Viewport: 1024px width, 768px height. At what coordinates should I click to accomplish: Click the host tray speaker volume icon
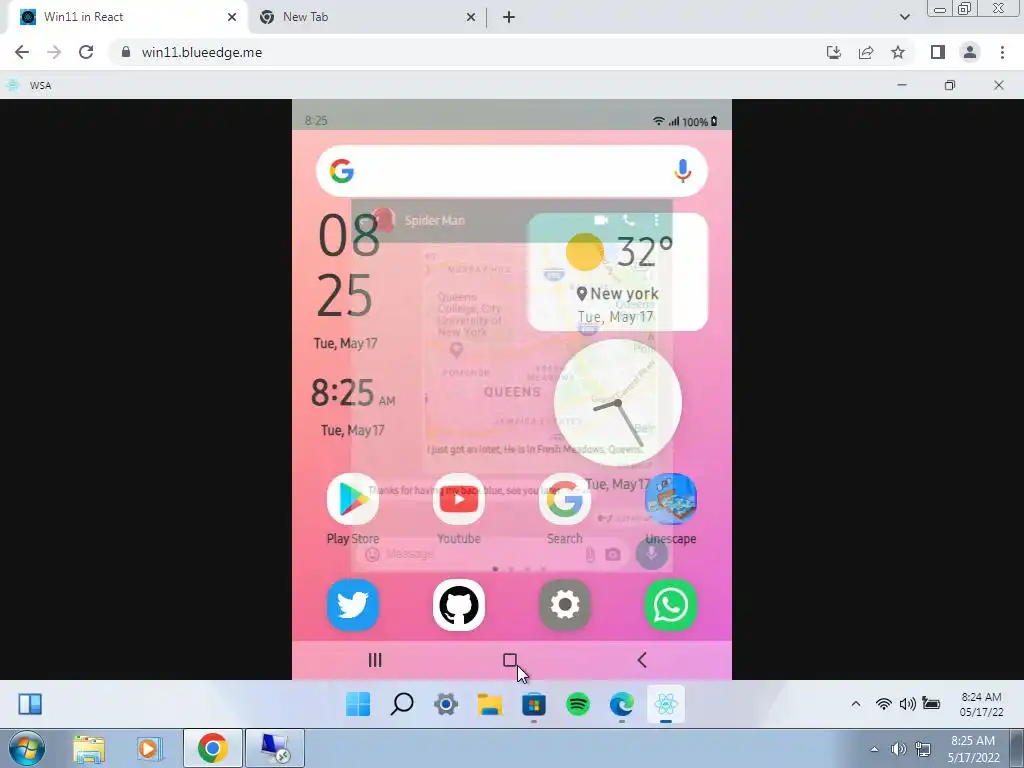click(899, 749)
